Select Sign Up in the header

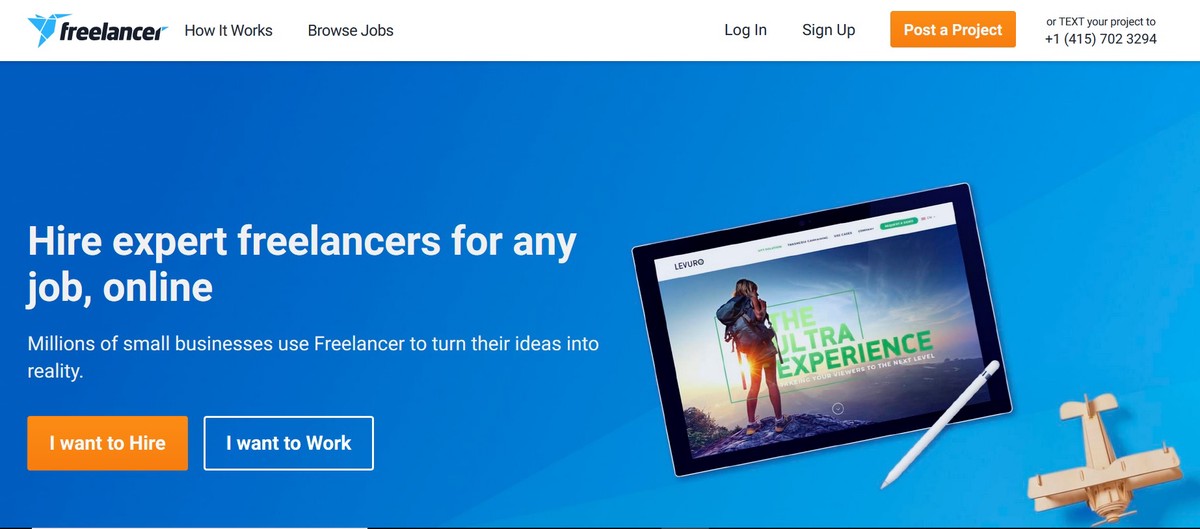828,30
